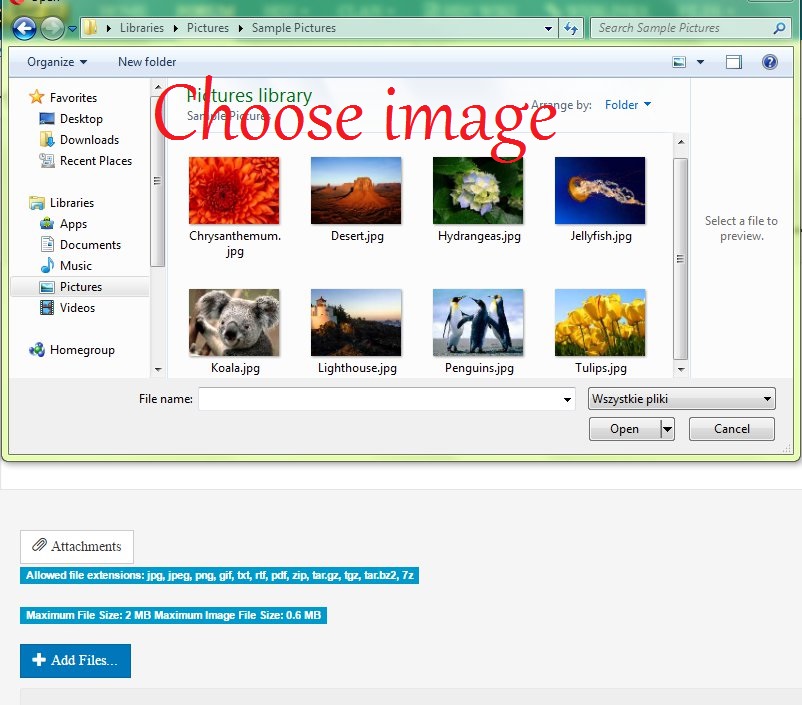Click the plus icon on Add Files
The width and height of the screenshot is (802, 705).
pos(38,659)
